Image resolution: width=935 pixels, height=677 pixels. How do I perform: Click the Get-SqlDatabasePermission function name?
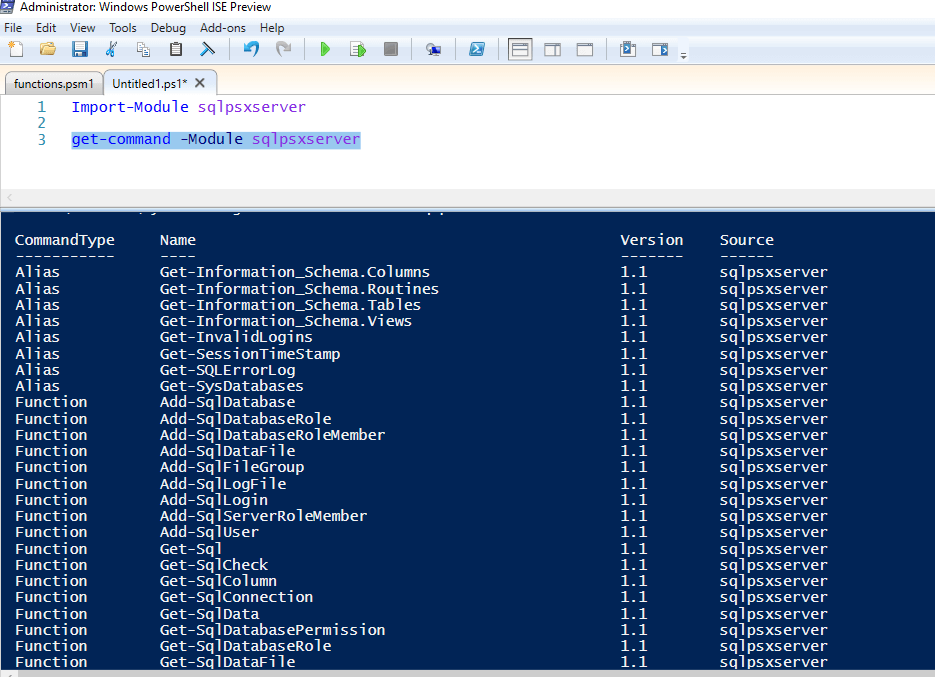[x=273, y=630]
